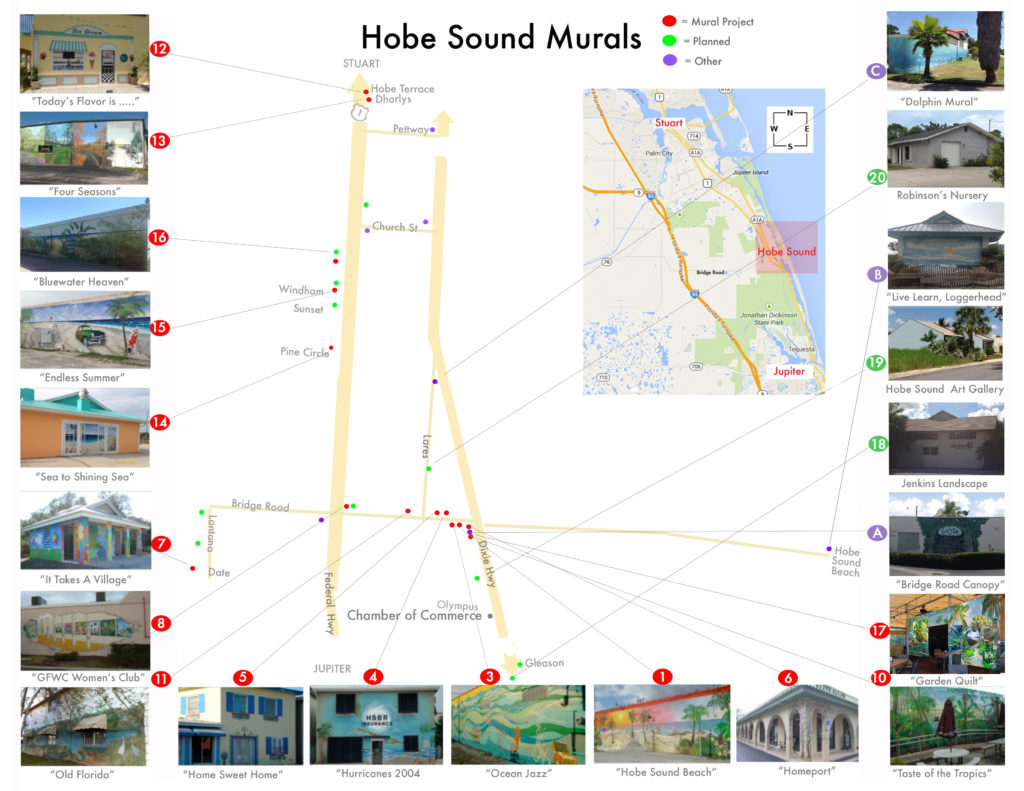Open the "It Takes A Village" thumbnail
This screenshot has width=1024, height=791.
(85, 530)
